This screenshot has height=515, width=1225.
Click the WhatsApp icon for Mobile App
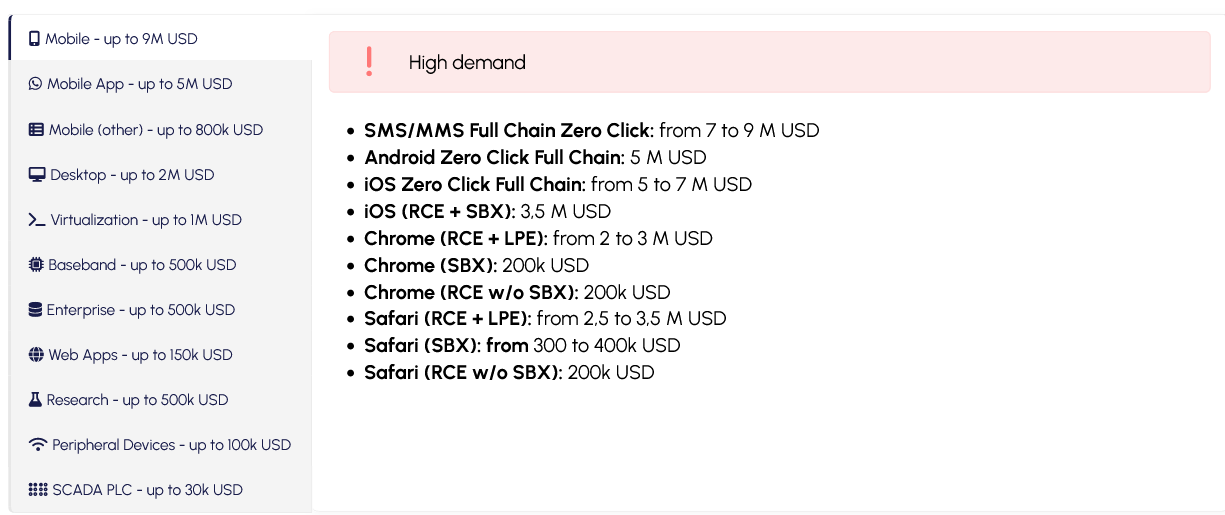(x=36, y=84)
